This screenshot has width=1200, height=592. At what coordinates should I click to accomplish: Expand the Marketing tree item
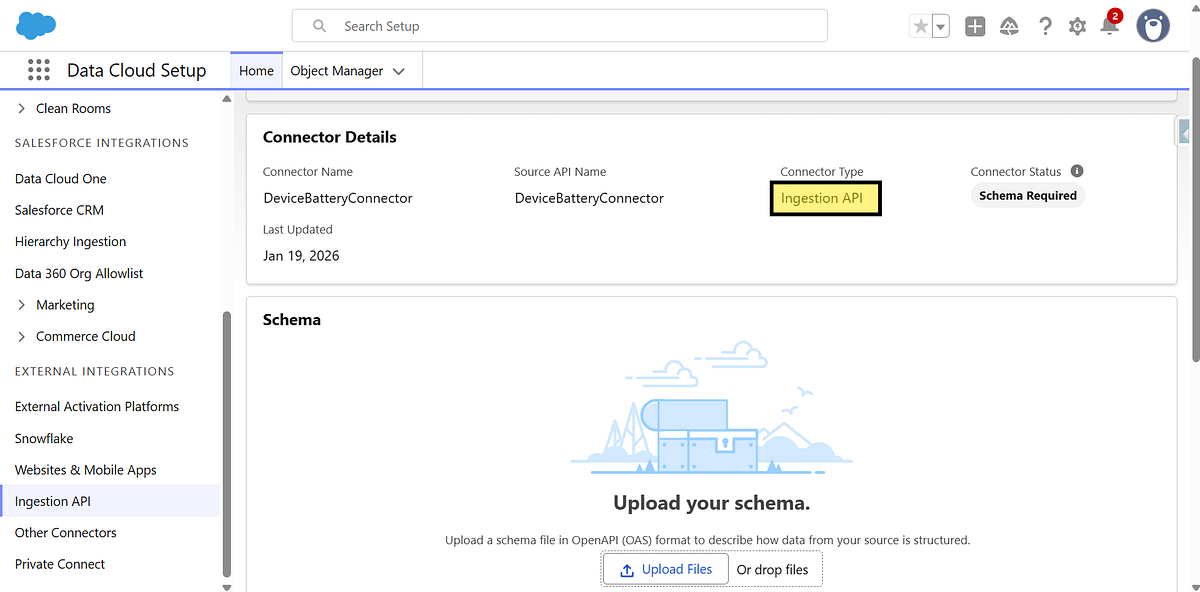[22, 305]
